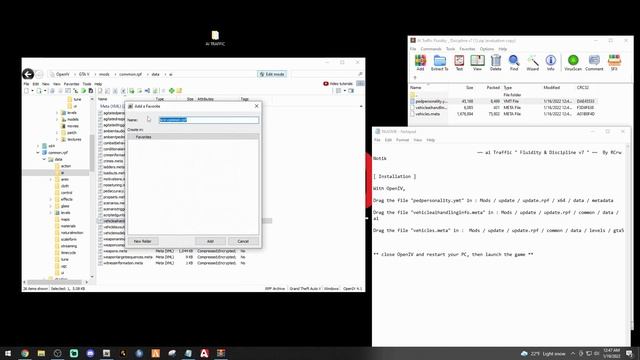Select the materials folder in OpenIV tree
The image size is (640, 360).
66,226
